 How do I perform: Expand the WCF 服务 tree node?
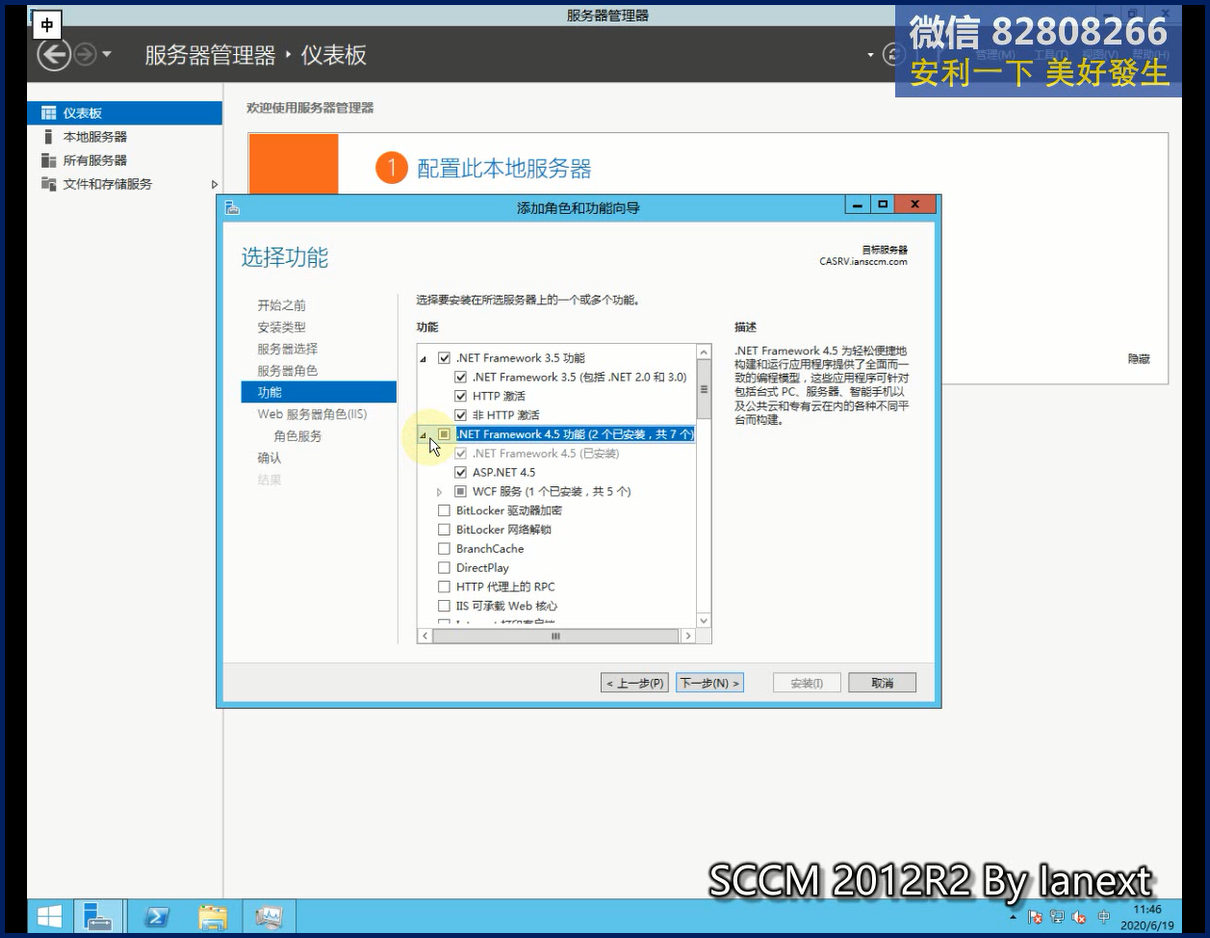pos(440,491)
